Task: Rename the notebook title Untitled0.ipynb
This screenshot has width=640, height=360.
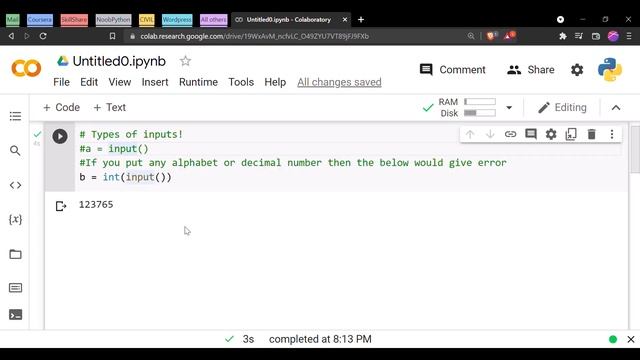Action: [119, 61]
